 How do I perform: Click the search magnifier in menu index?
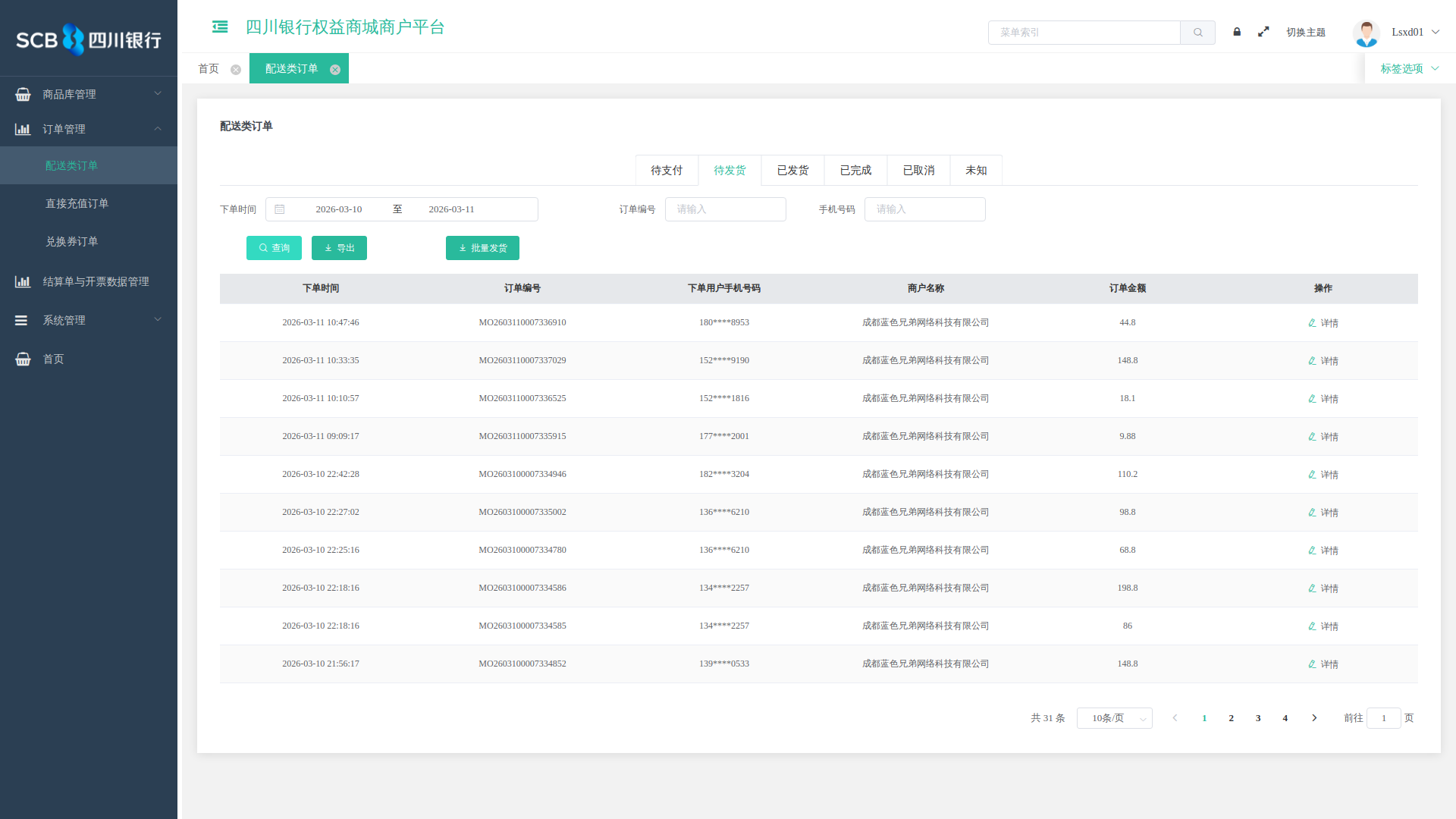1198,33
